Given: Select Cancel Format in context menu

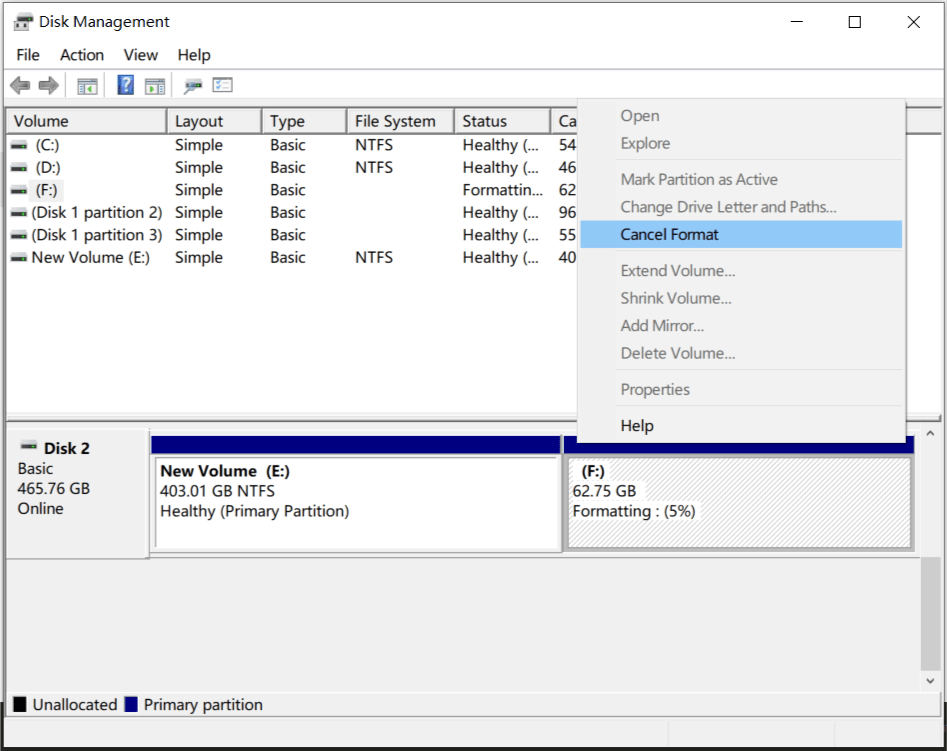Looking at the screenshot, I should (x=669, y=235).
